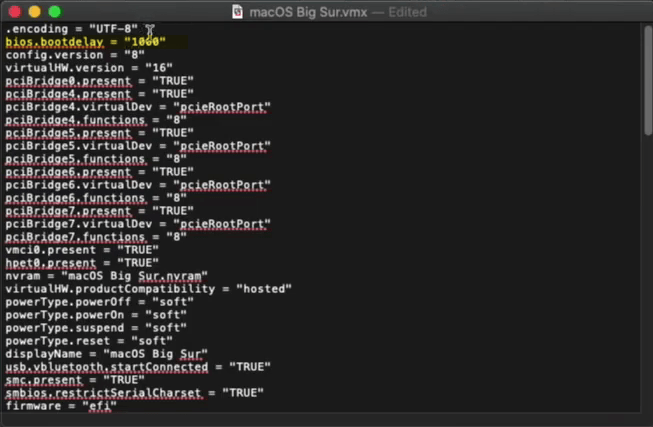This screenshot has height=427, width=653.
Task: Click the vertical scrollbar thumb
Action: (648, 80)
